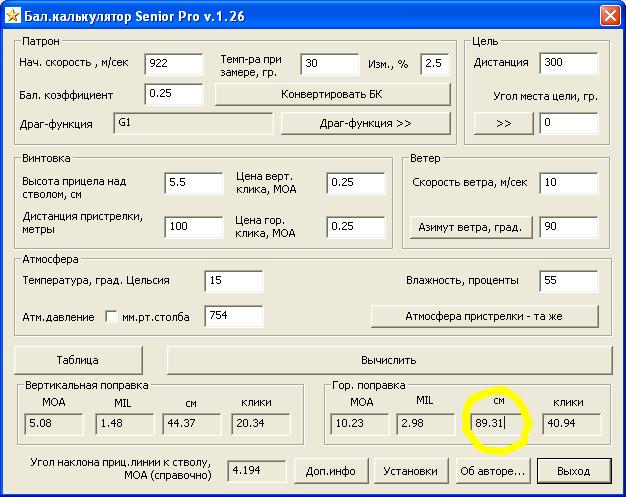Screen dimensions: 626x497
Task: Select the Дистанция input field showing 300
Action: pos(568,64)
